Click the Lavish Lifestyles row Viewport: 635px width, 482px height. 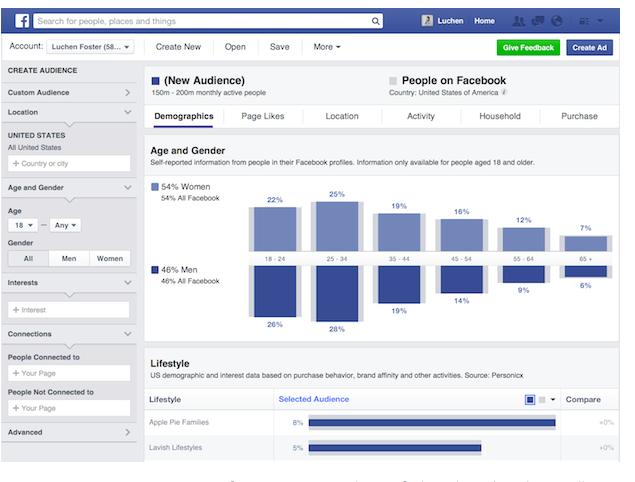pyautogui.click(x=381, y=448)
